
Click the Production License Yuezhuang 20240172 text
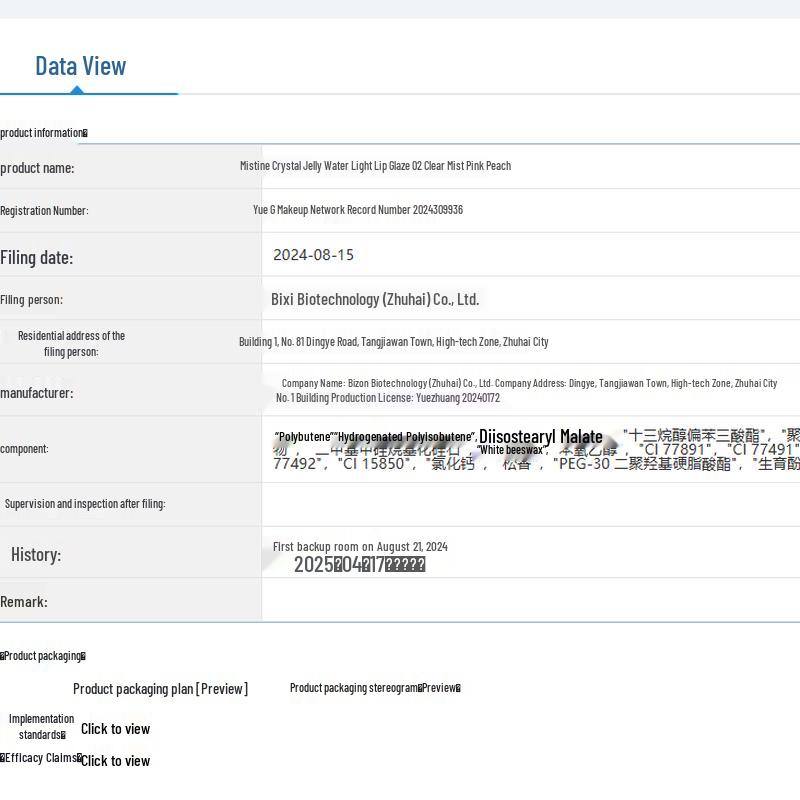pyautogui.click(x=388, y=398)
